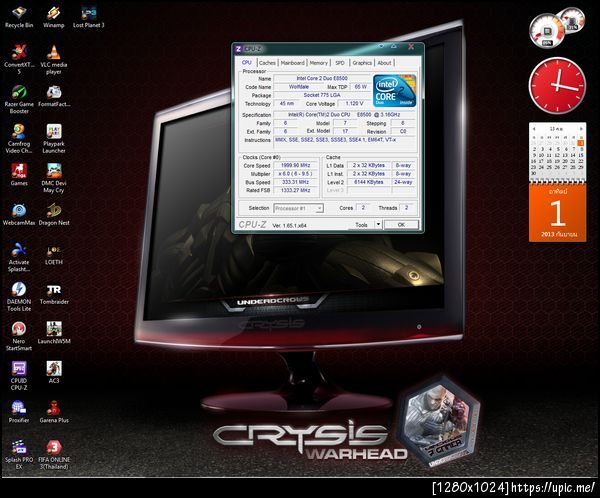Switch to the Graphics tab

(362, 63)
